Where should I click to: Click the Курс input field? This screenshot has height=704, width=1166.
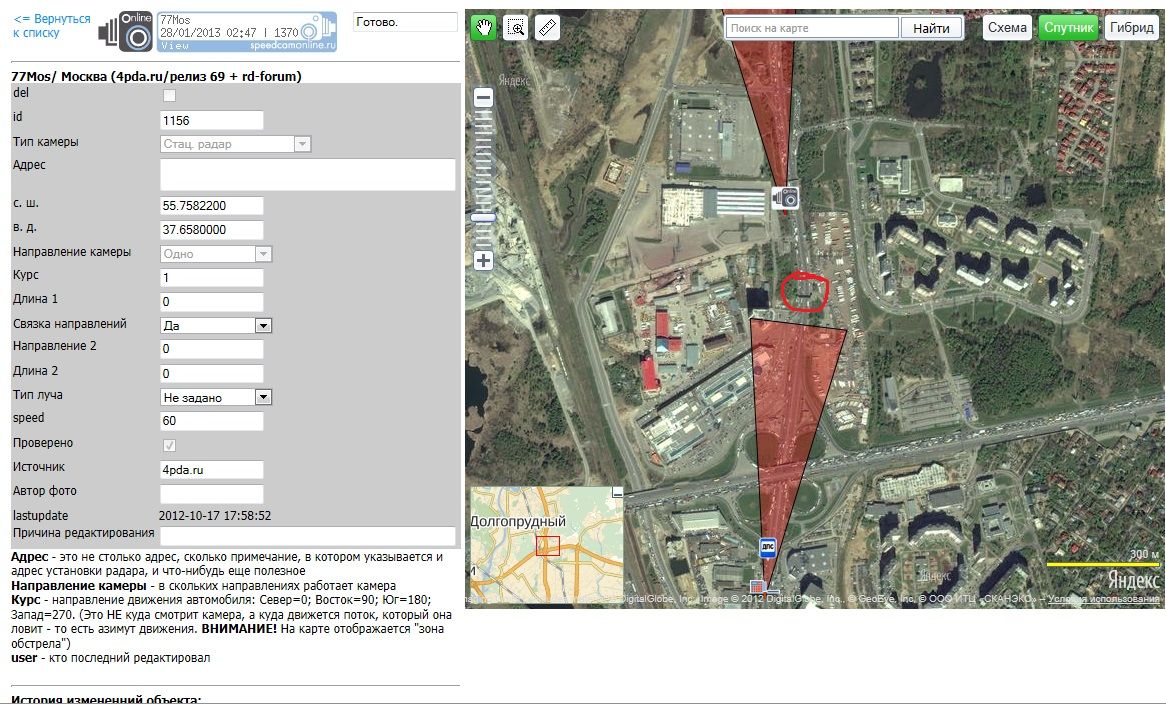tap(212, 278)
